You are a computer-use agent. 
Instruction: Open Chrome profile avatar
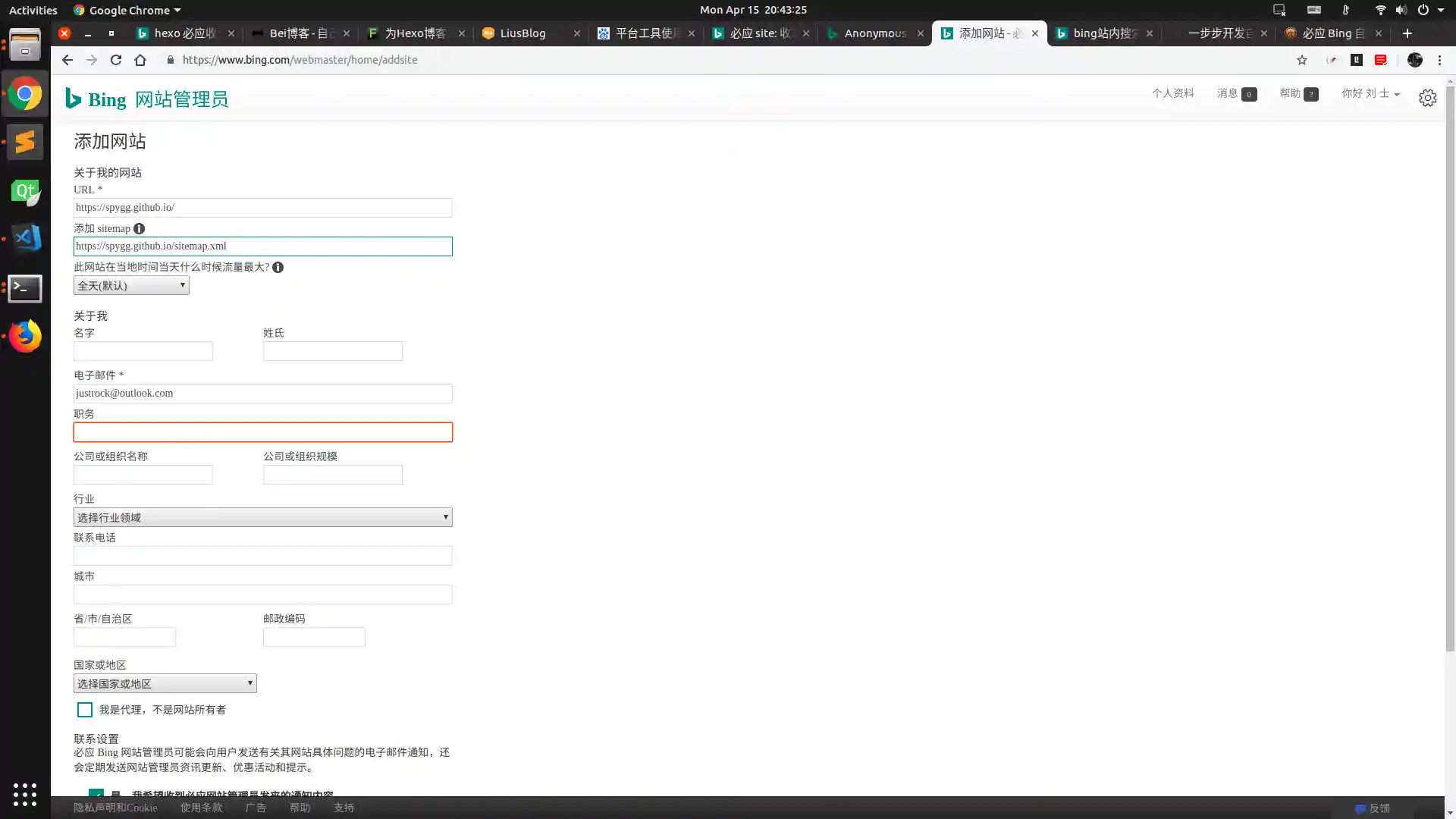(1415, 60)
